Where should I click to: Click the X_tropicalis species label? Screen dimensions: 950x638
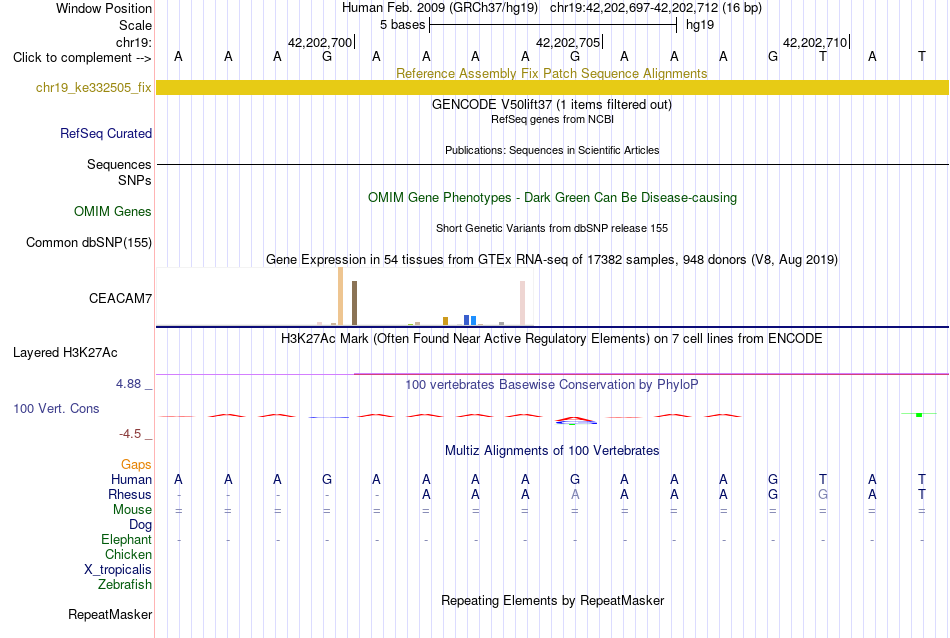118,570
